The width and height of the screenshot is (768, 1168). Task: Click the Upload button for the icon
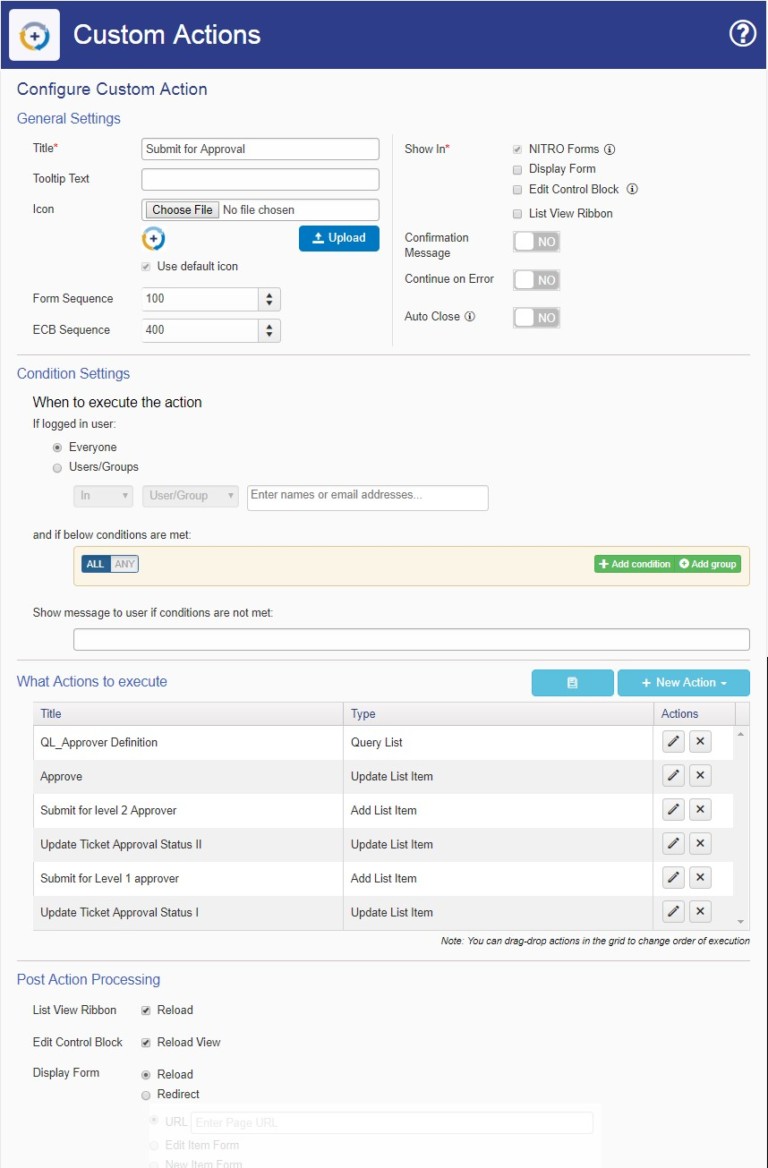point(339,238)
